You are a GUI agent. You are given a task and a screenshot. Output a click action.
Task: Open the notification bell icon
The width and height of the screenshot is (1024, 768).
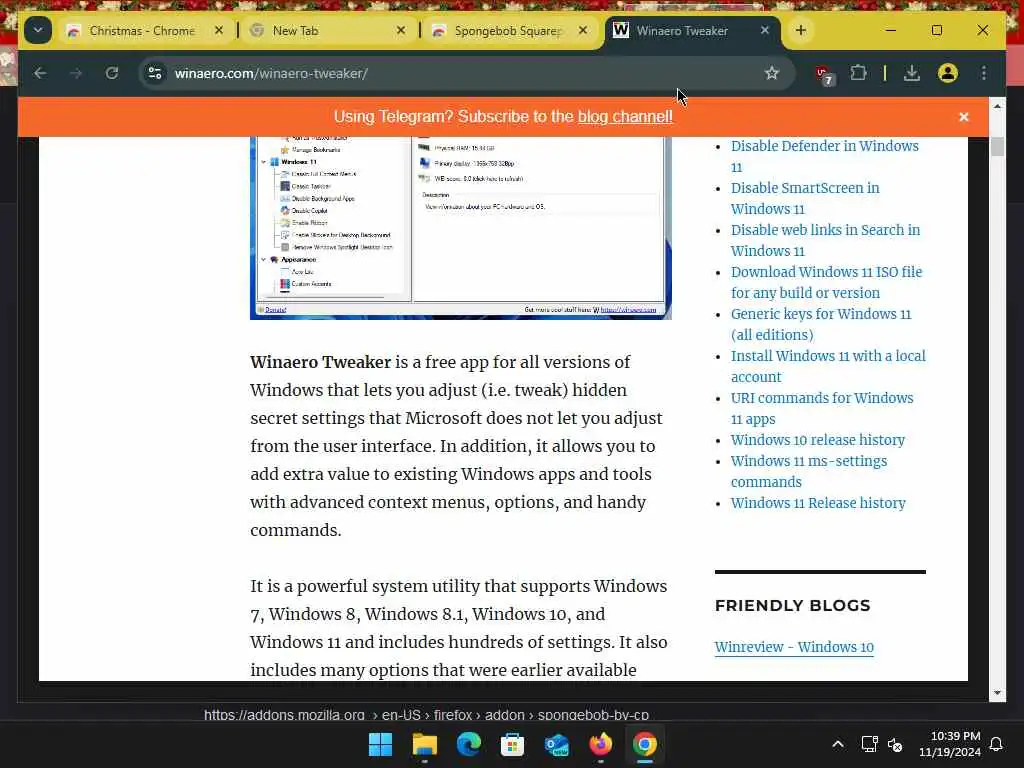[997, 744]
